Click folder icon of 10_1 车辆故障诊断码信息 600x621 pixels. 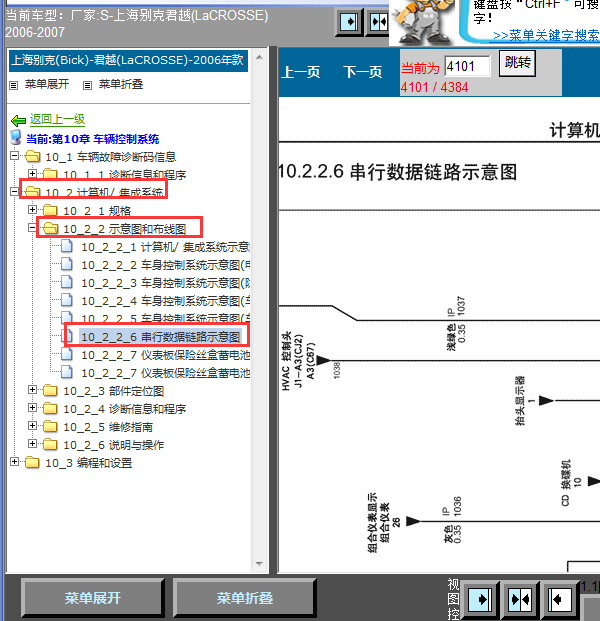(x=32, y=157)
